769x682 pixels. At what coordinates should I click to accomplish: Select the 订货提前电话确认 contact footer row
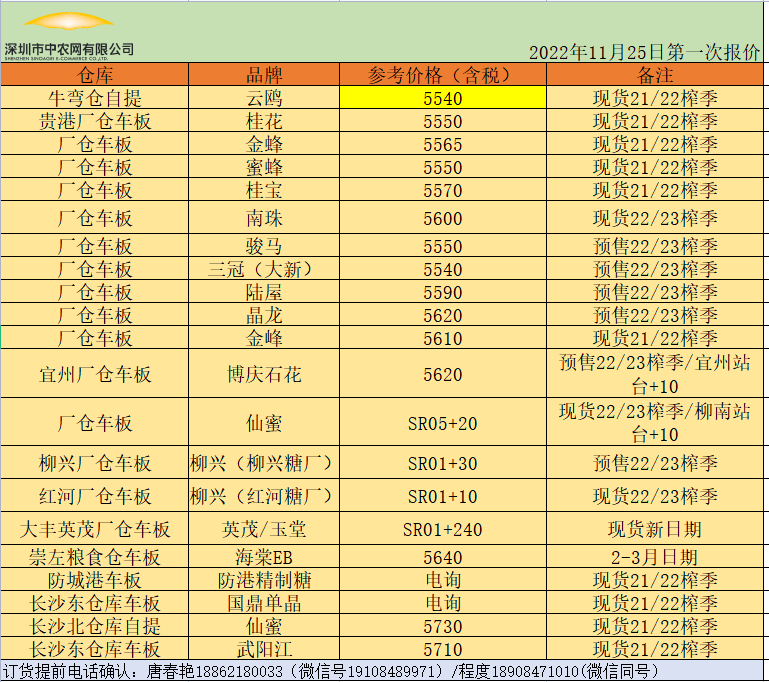[330, 672]
